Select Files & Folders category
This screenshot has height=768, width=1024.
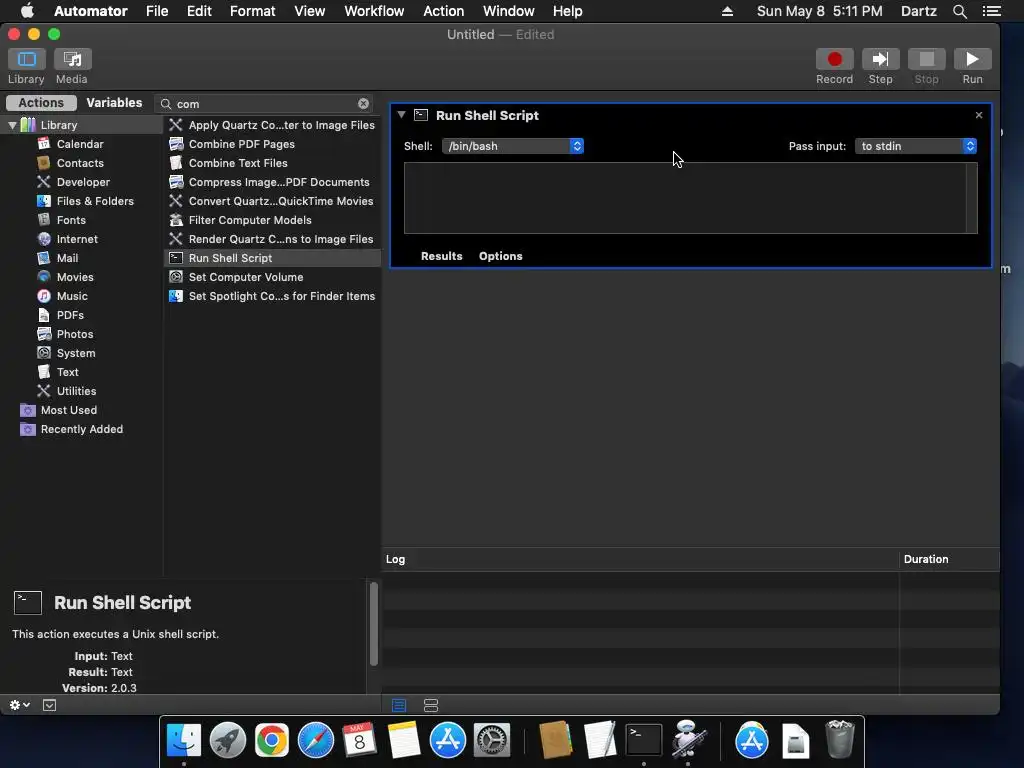tap(95, 201)
